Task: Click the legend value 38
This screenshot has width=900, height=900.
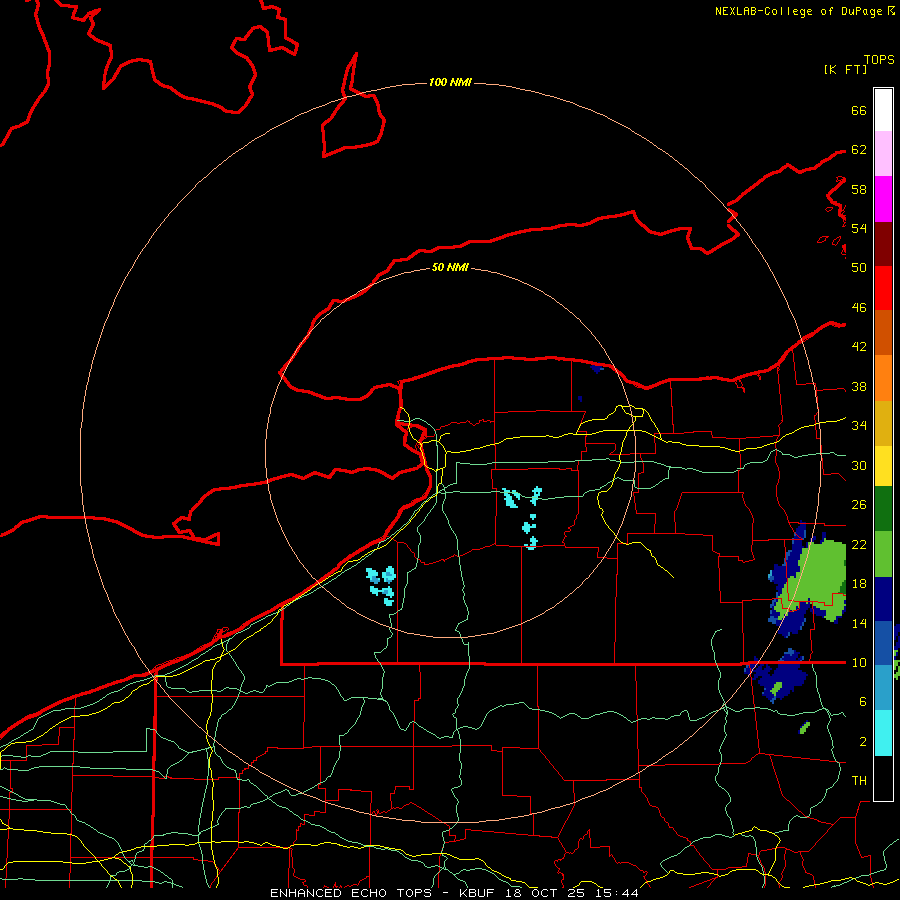Action: [x=859, y=386]
